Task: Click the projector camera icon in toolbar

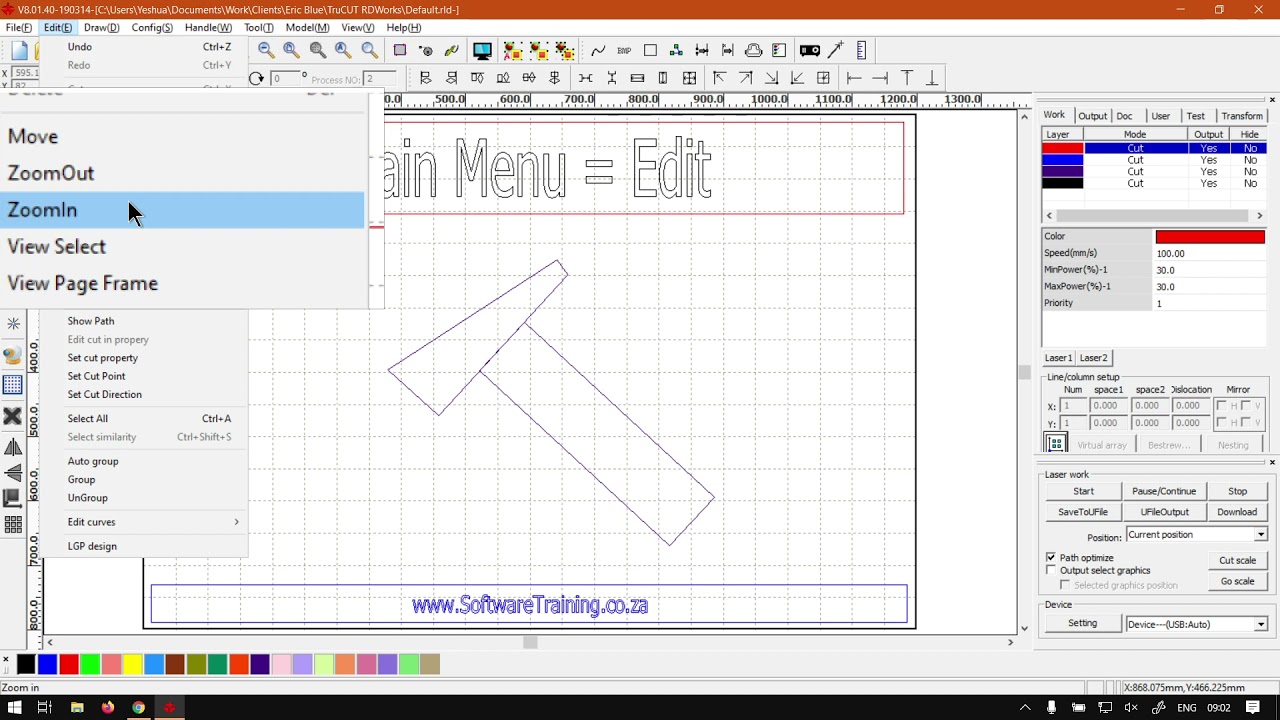Action: point(810,50)
